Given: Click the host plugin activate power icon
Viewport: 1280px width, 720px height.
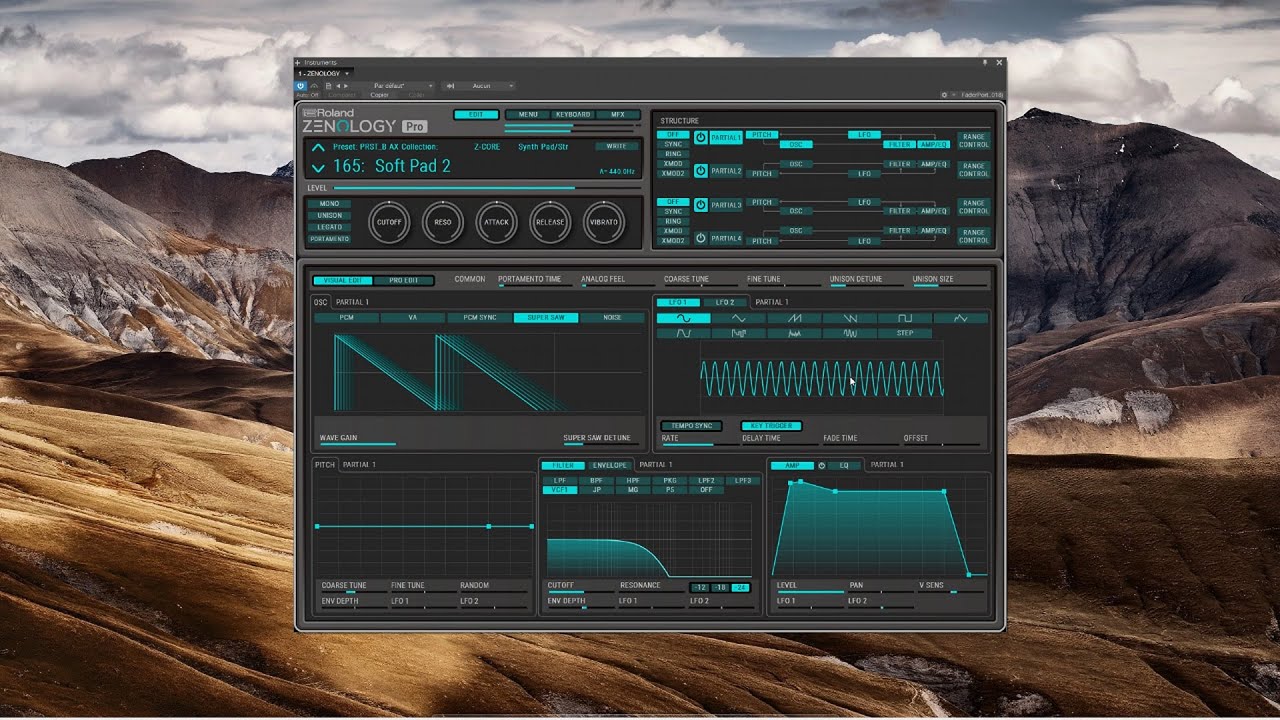Looking at the screenshot, I should 301,86.
